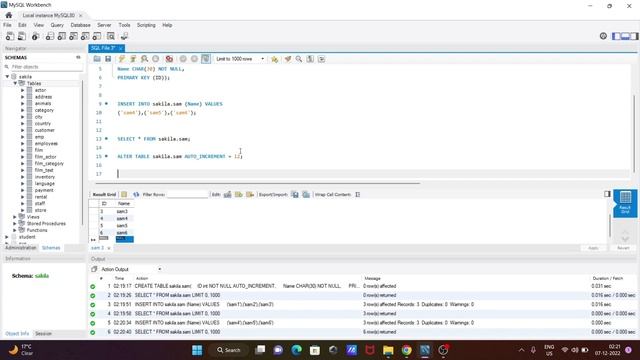This screenshot has height=360, width=640.
Task: Open the Query menu
Action: click(57, 25)
